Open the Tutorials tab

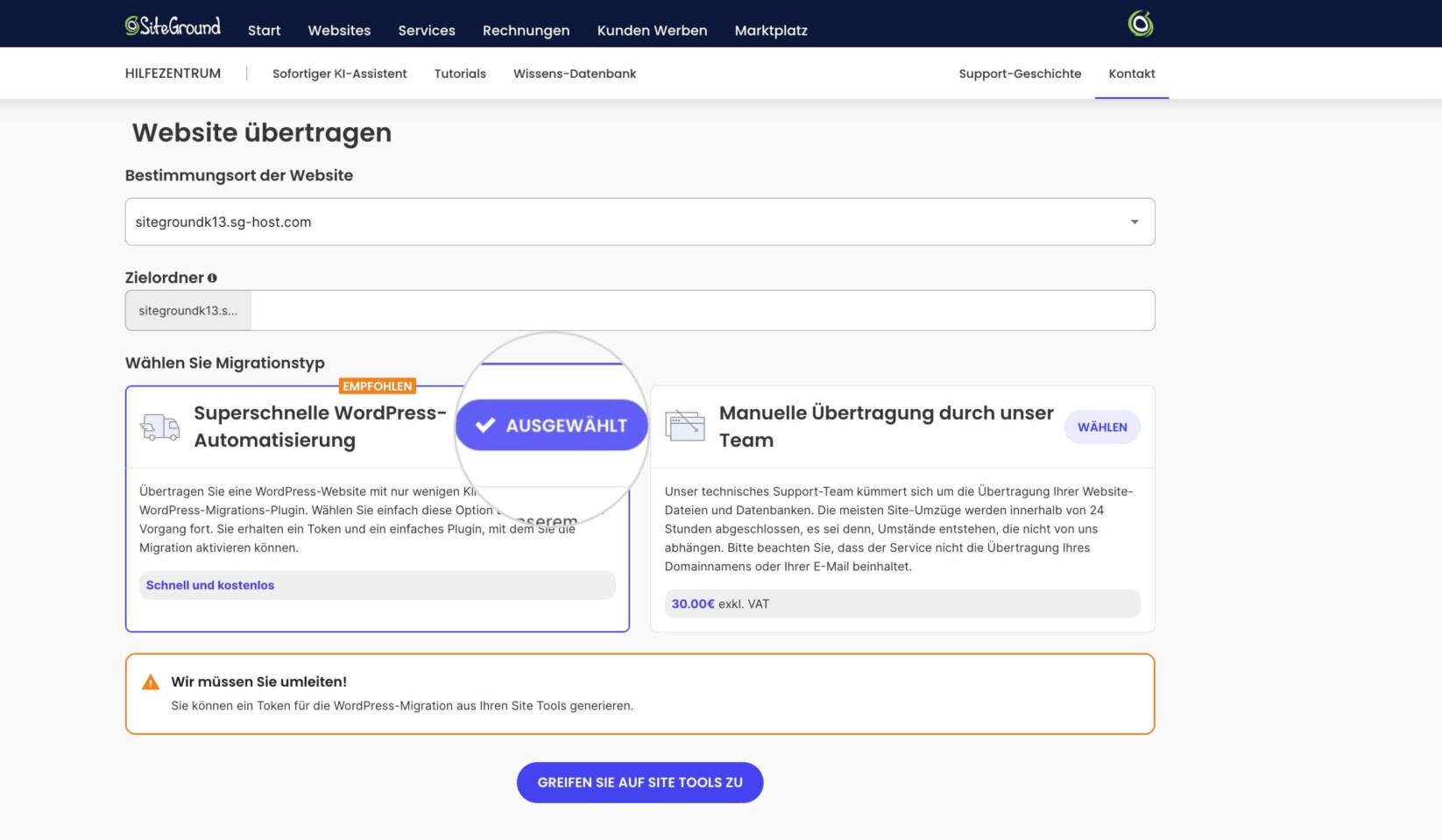click(x=460, y=74)
